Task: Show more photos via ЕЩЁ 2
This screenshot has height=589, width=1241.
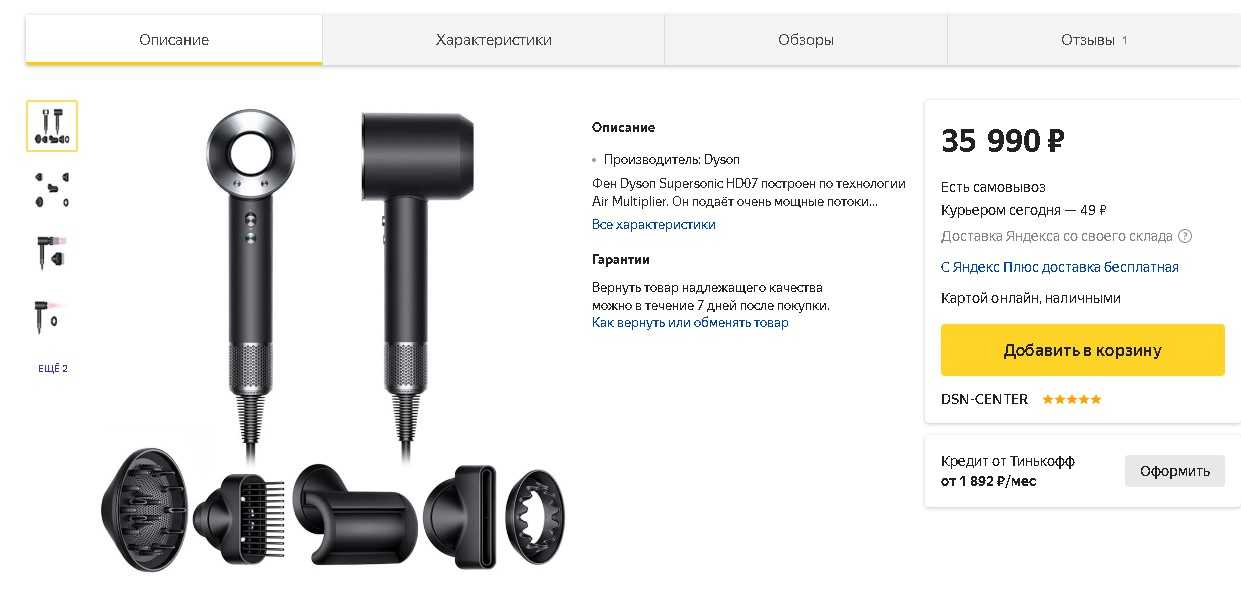Action: click(53, 369)
